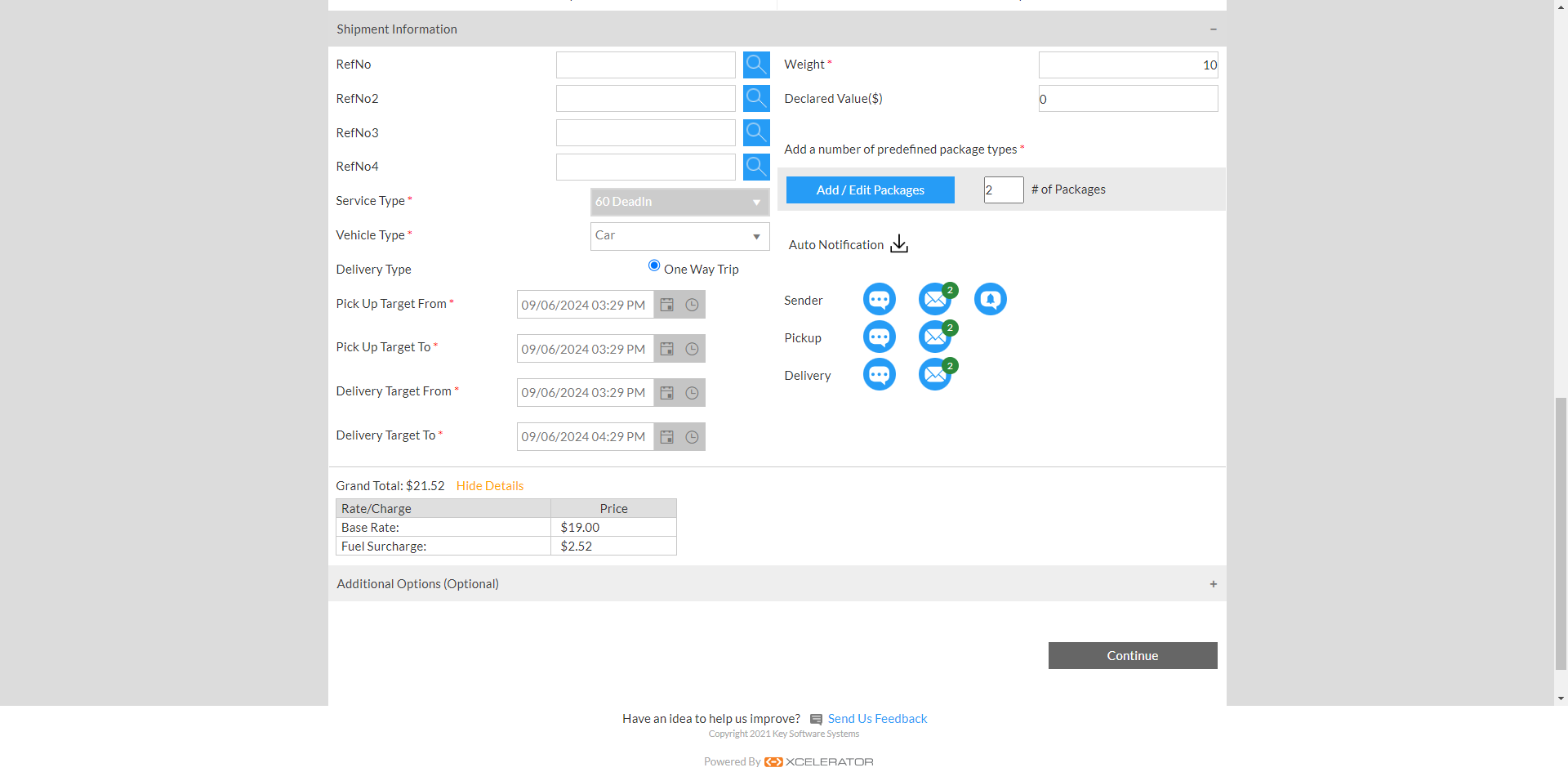
Task: Click the Delivery SMS chat notification icon
Action: click(880, 374)
